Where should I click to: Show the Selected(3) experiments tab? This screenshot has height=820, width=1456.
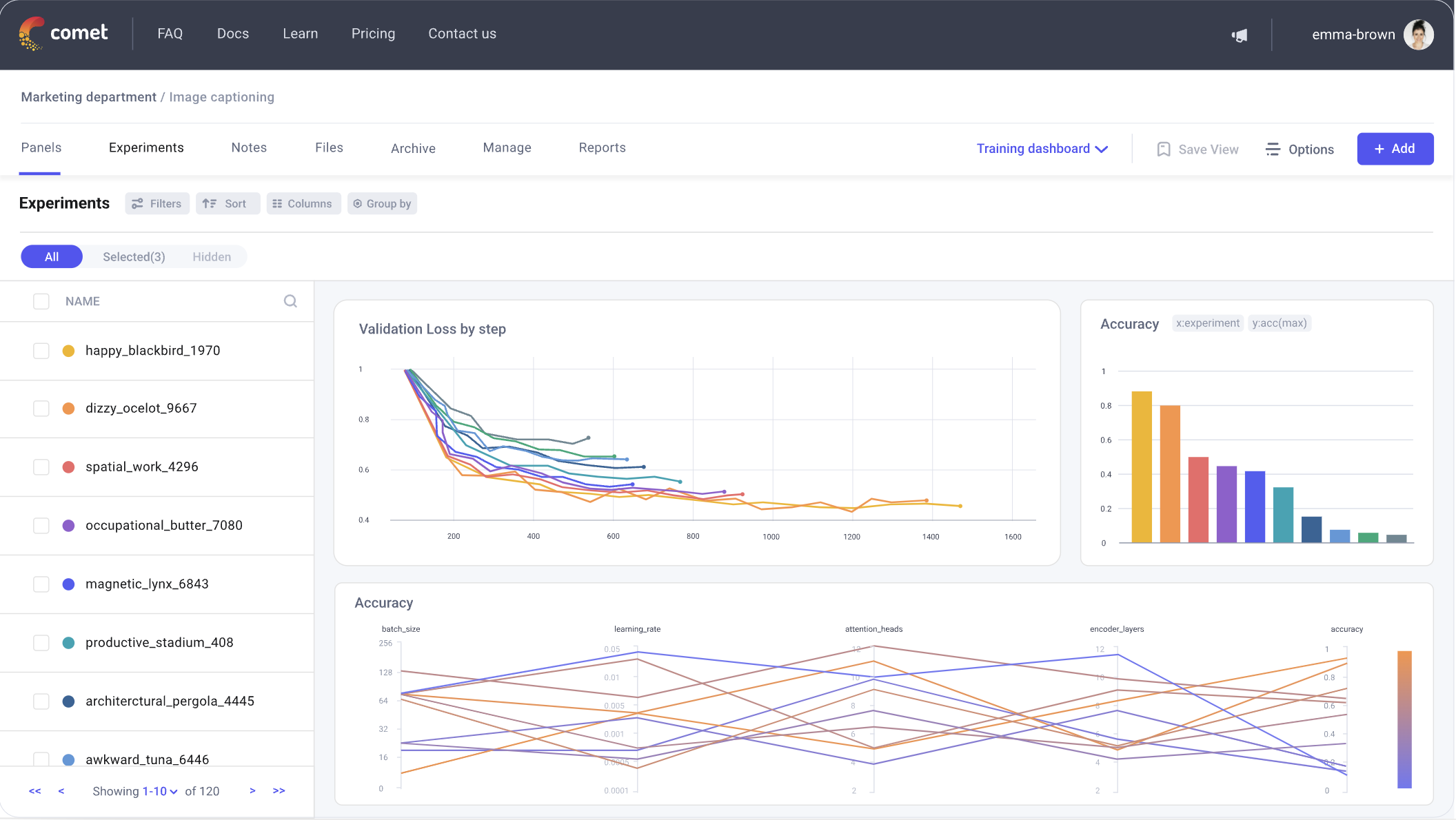coord(134,257)
